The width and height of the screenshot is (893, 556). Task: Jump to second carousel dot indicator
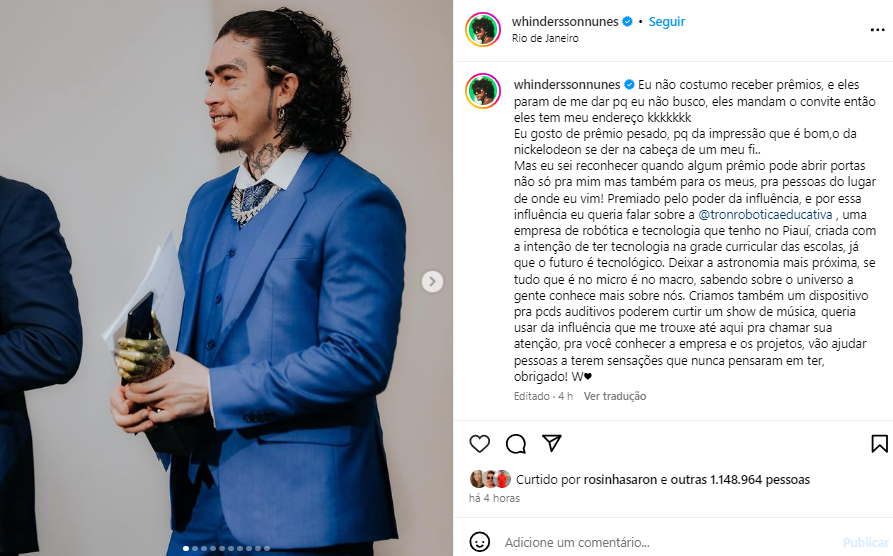click(x=195, y=549)
